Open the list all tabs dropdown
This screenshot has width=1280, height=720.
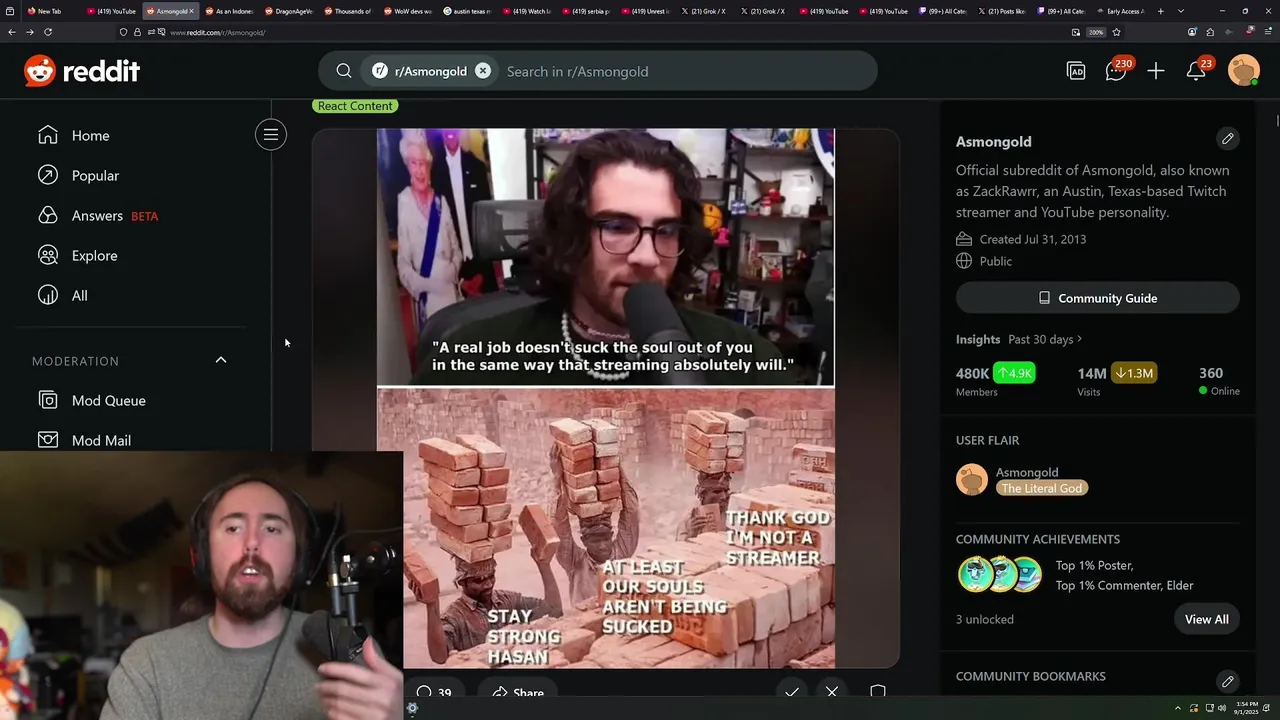[1181, 11]
